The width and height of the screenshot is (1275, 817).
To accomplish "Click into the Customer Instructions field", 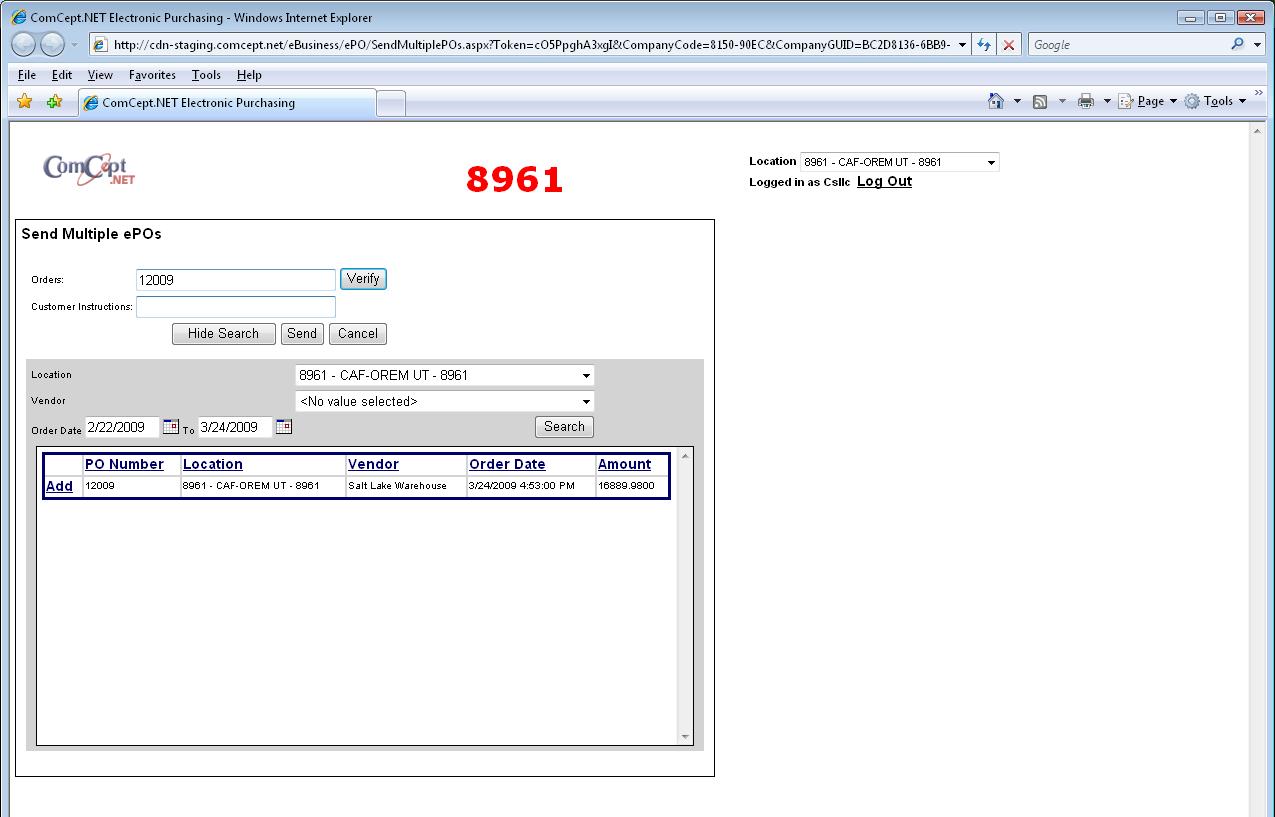I will [x=236, y=307].
